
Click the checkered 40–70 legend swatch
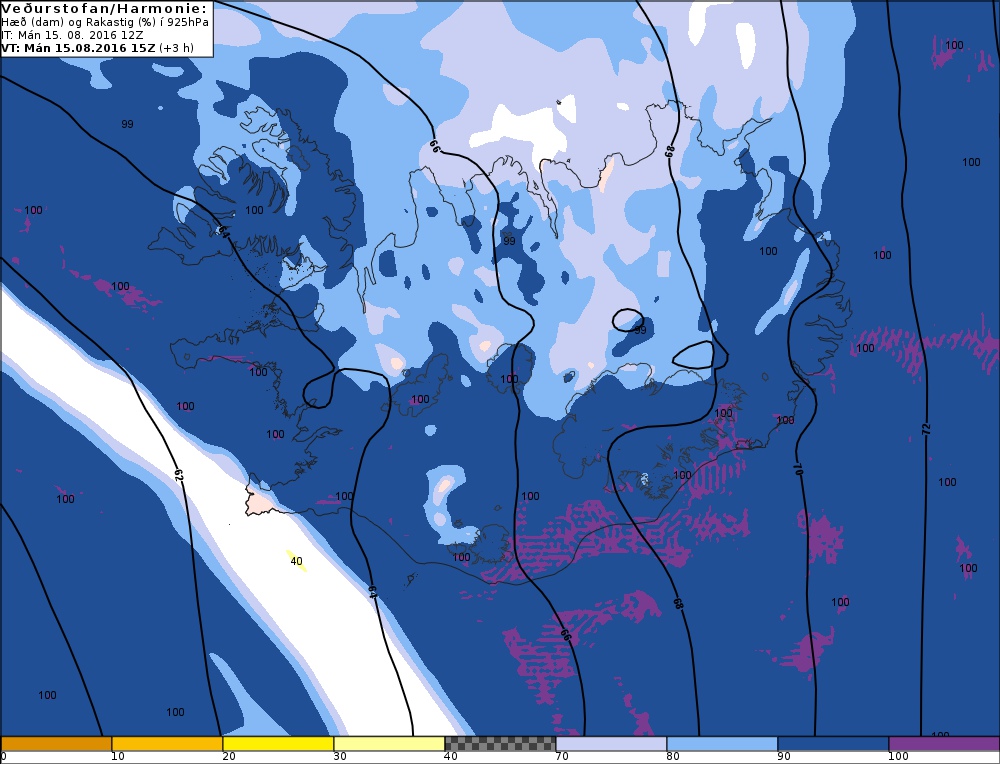coord(500,744)
